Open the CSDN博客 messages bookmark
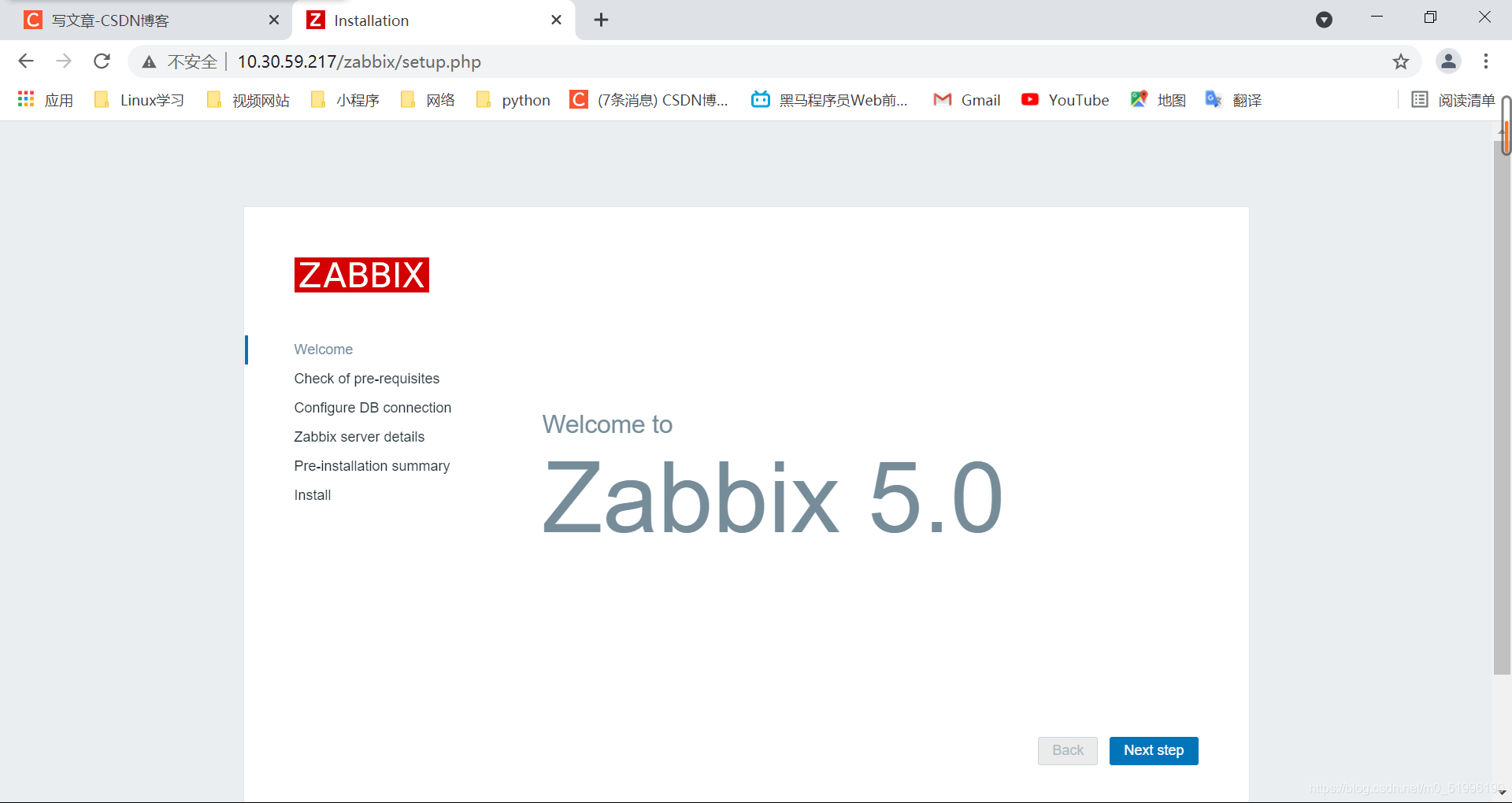The width and height of the screenshot is (1512, 803). 649,100
